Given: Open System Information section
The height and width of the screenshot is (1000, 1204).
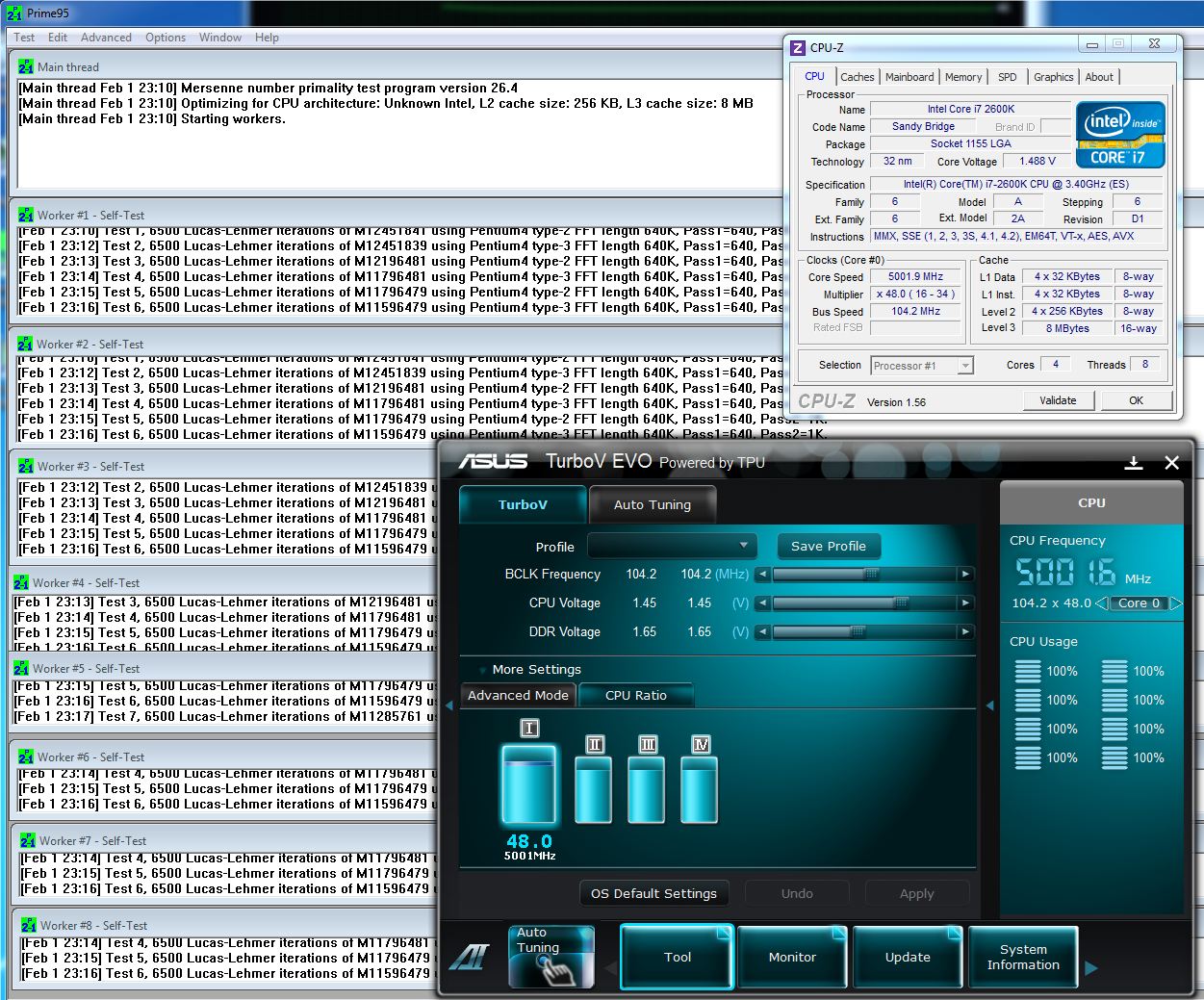Looking at the screenshot, I should pyautogui.click(x=1023, y=957).
